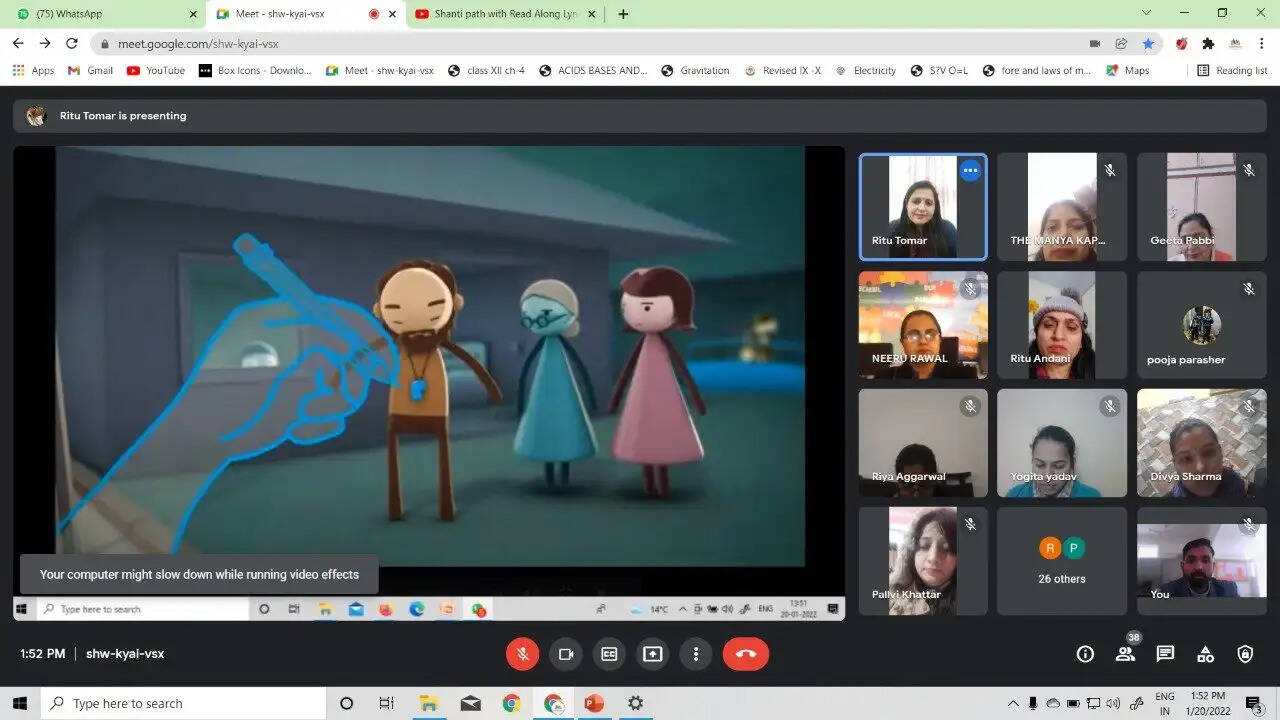
Task: Open the meeting details info icon
Action: tap(1085, 654)
